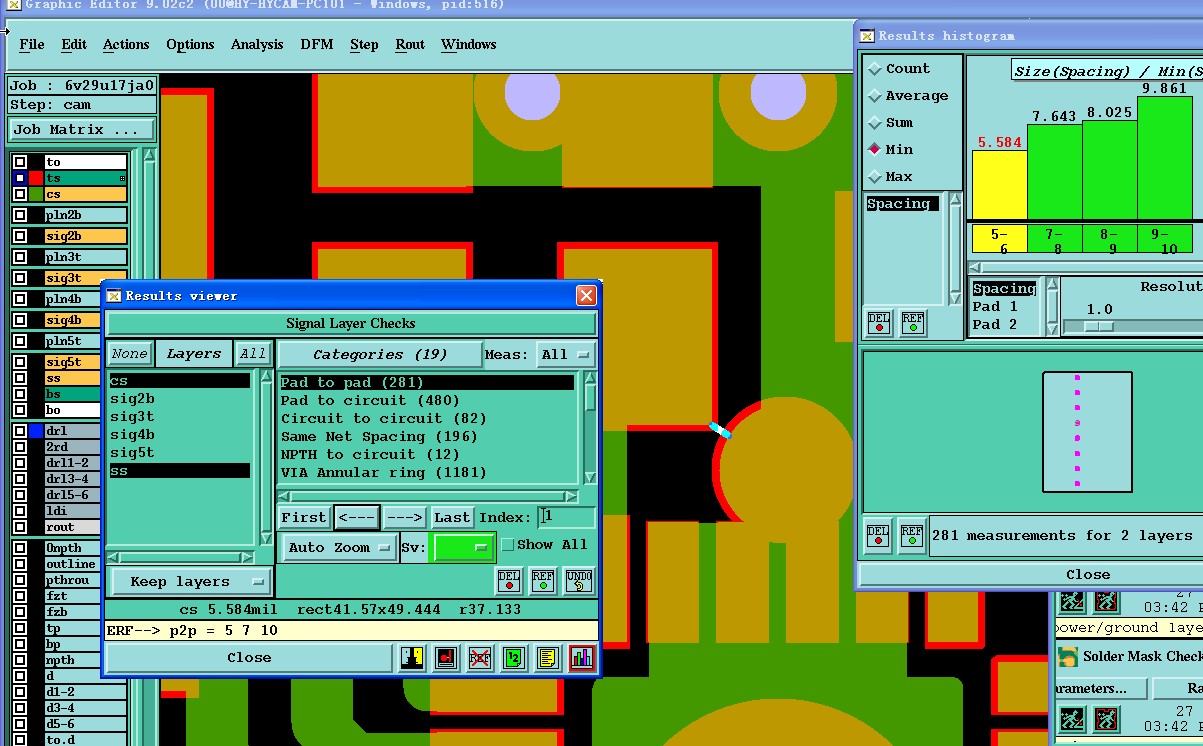1203x746 pixels.
Task: Click the numbered 12 icon in Results viewer
Action: (x=514, y=658)
